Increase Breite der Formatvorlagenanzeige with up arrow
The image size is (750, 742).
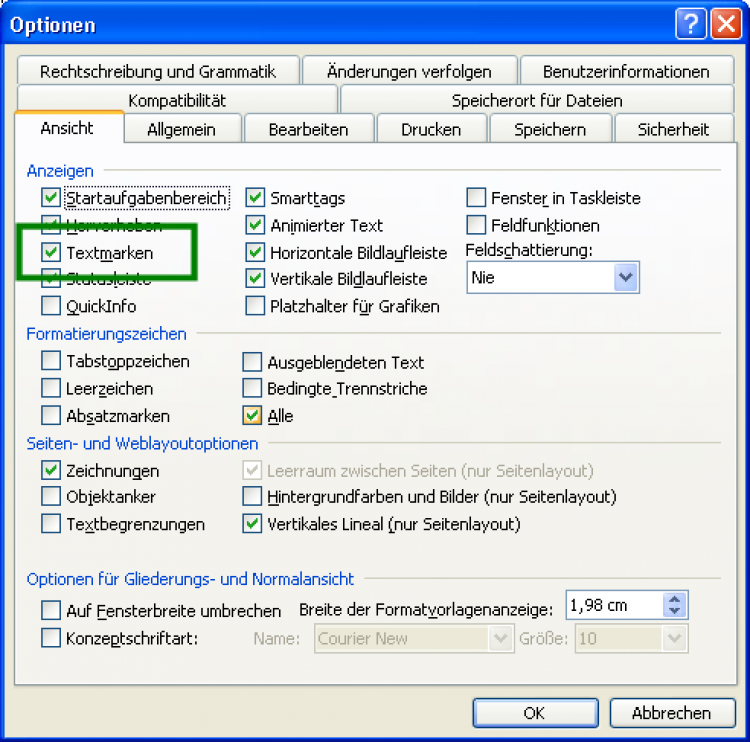click(675, 599)
